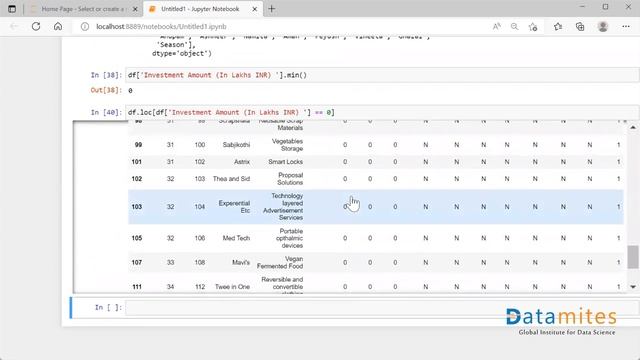This screenshot has height=360, width=640.
Task: Close the Home Page tab
Action: coord(135,9)
